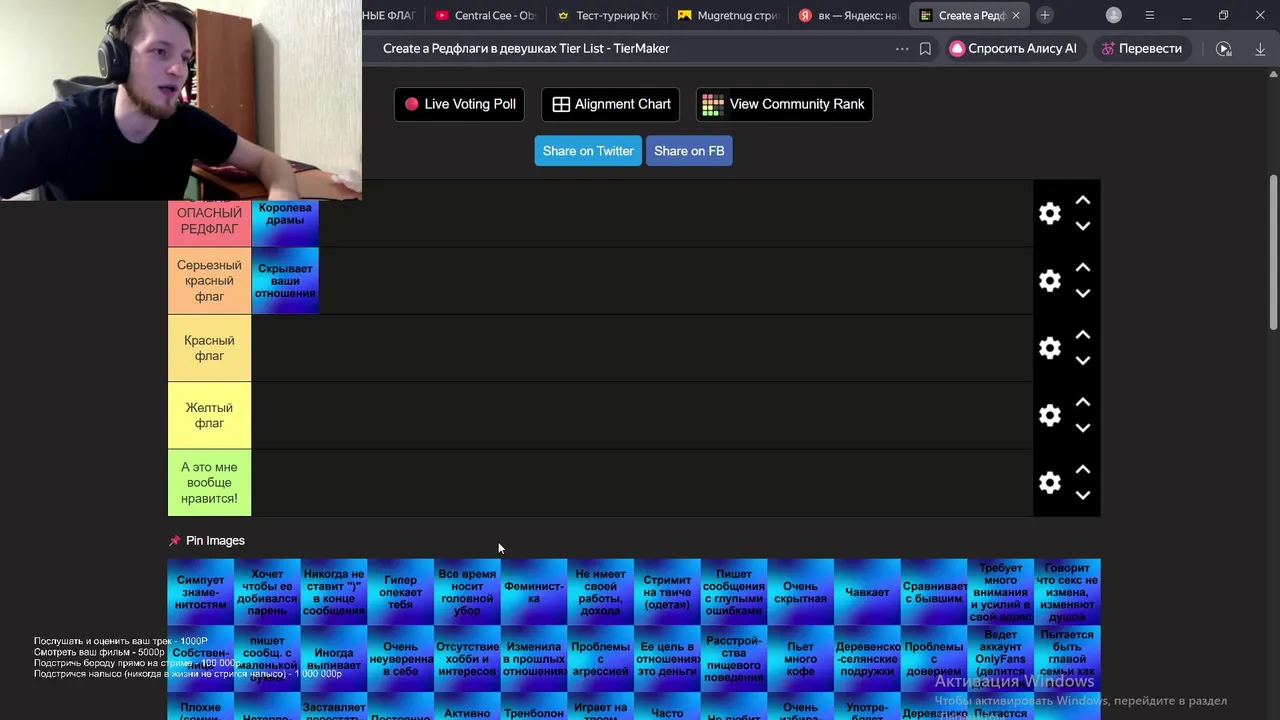Select Изменила в прошлых отношениях tile
1280x720 pixels.
(534, 659)
